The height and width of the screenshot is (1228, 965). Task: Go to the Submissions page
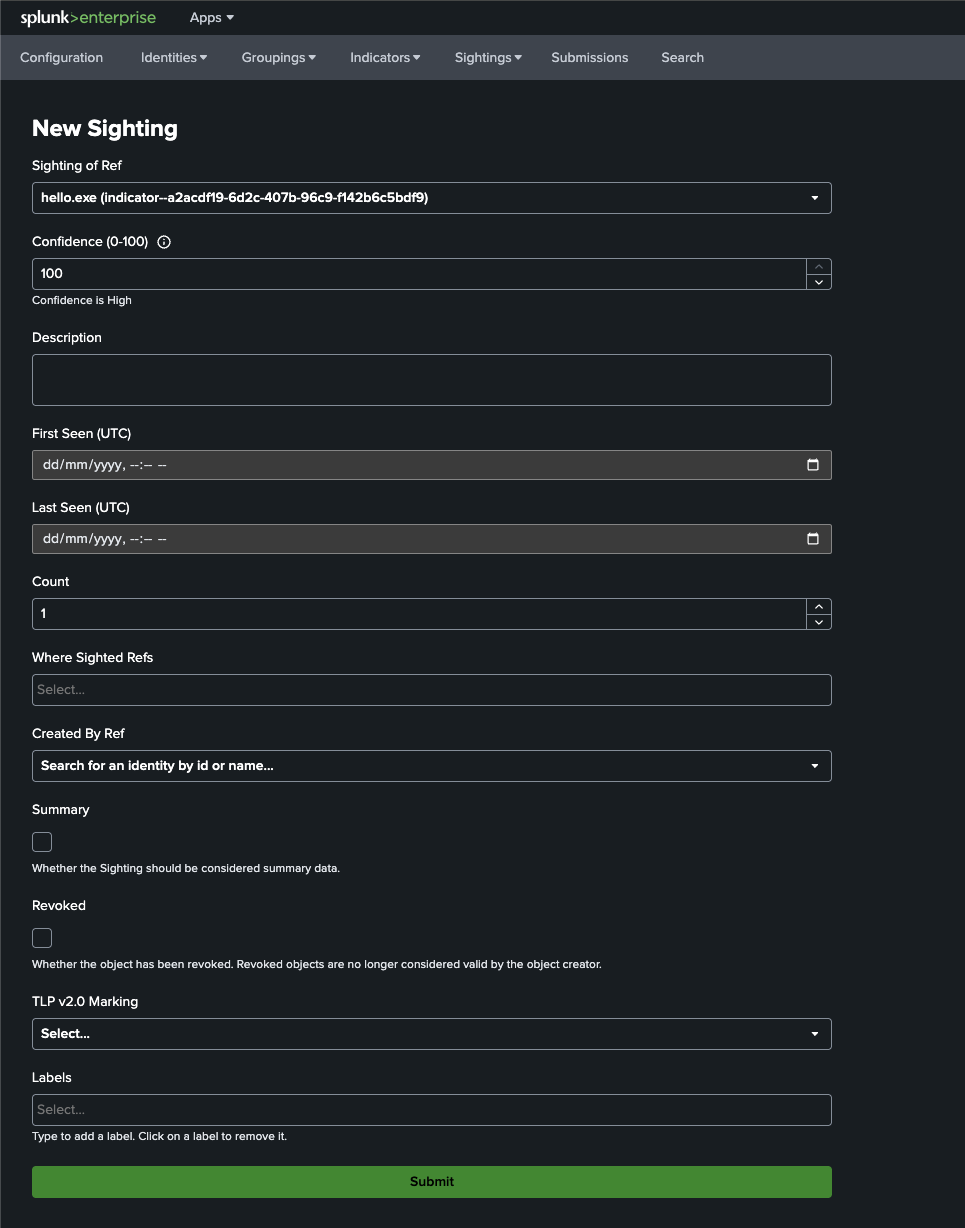(x=590, y=58)
